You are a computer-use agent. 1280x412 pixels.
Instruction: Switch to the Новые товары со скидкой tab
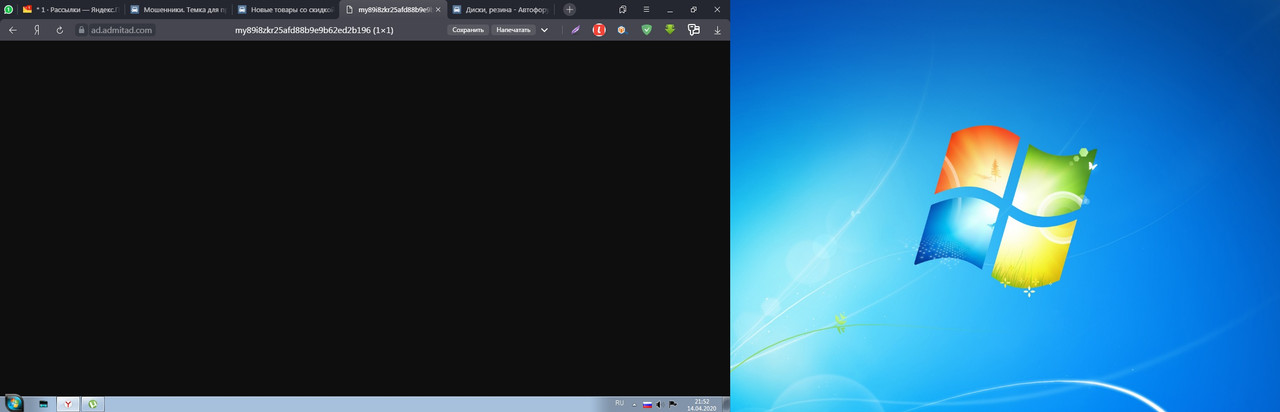pos(284,9)
